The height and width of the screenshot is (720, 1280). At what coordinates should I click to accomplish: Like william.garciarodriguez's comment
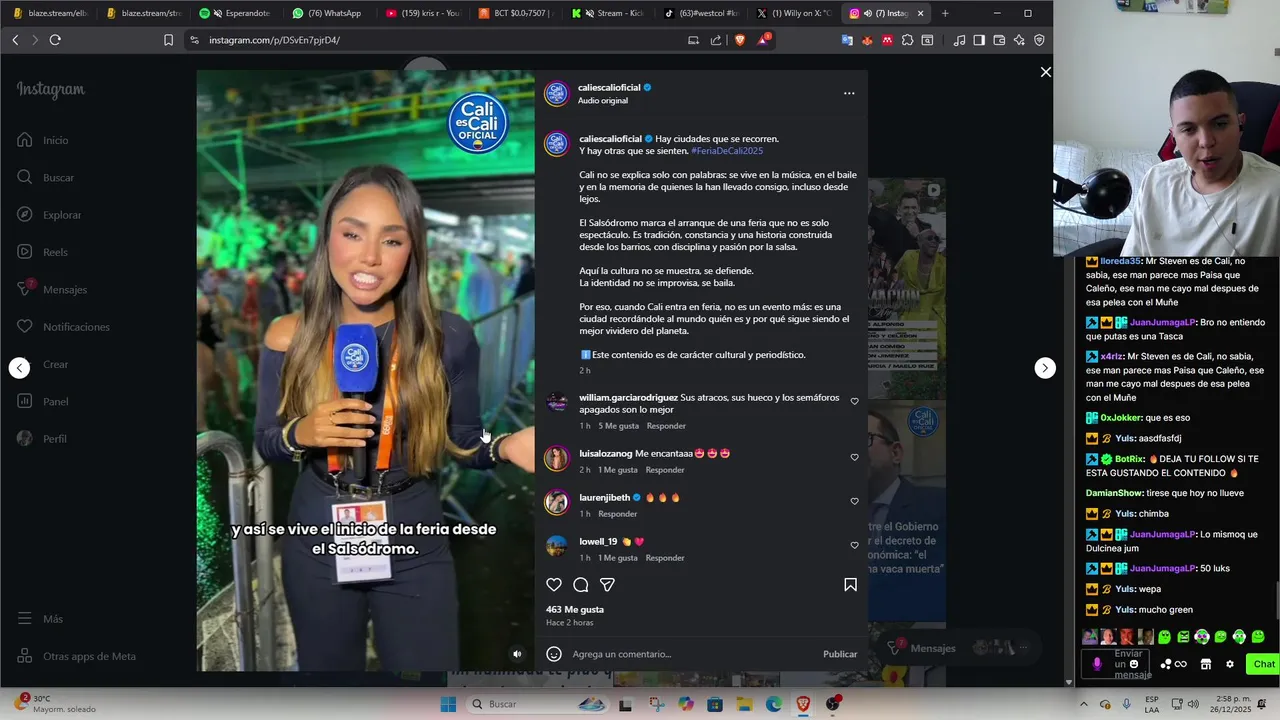click(854, 401)
